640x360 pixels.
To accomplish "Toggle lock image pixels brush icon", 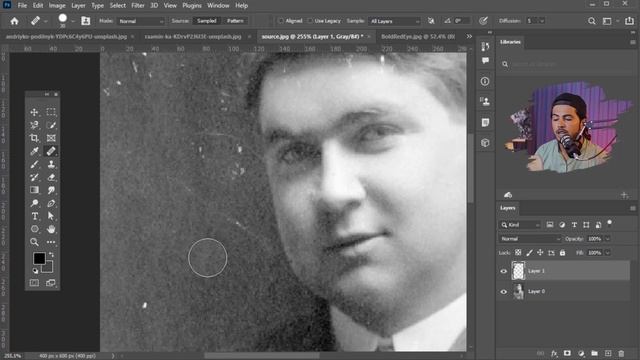I will coord(529,253).
